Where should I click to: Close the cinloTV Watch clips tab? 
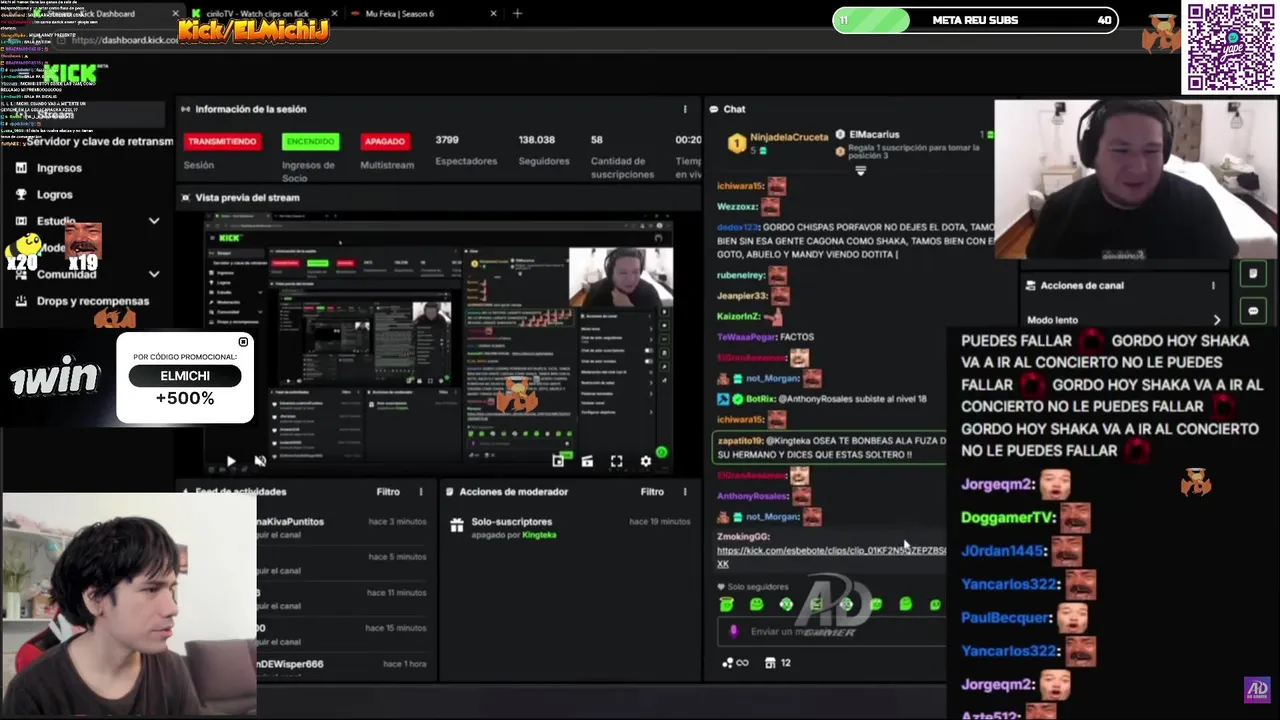pyautogui.click(x=334, y=14)
